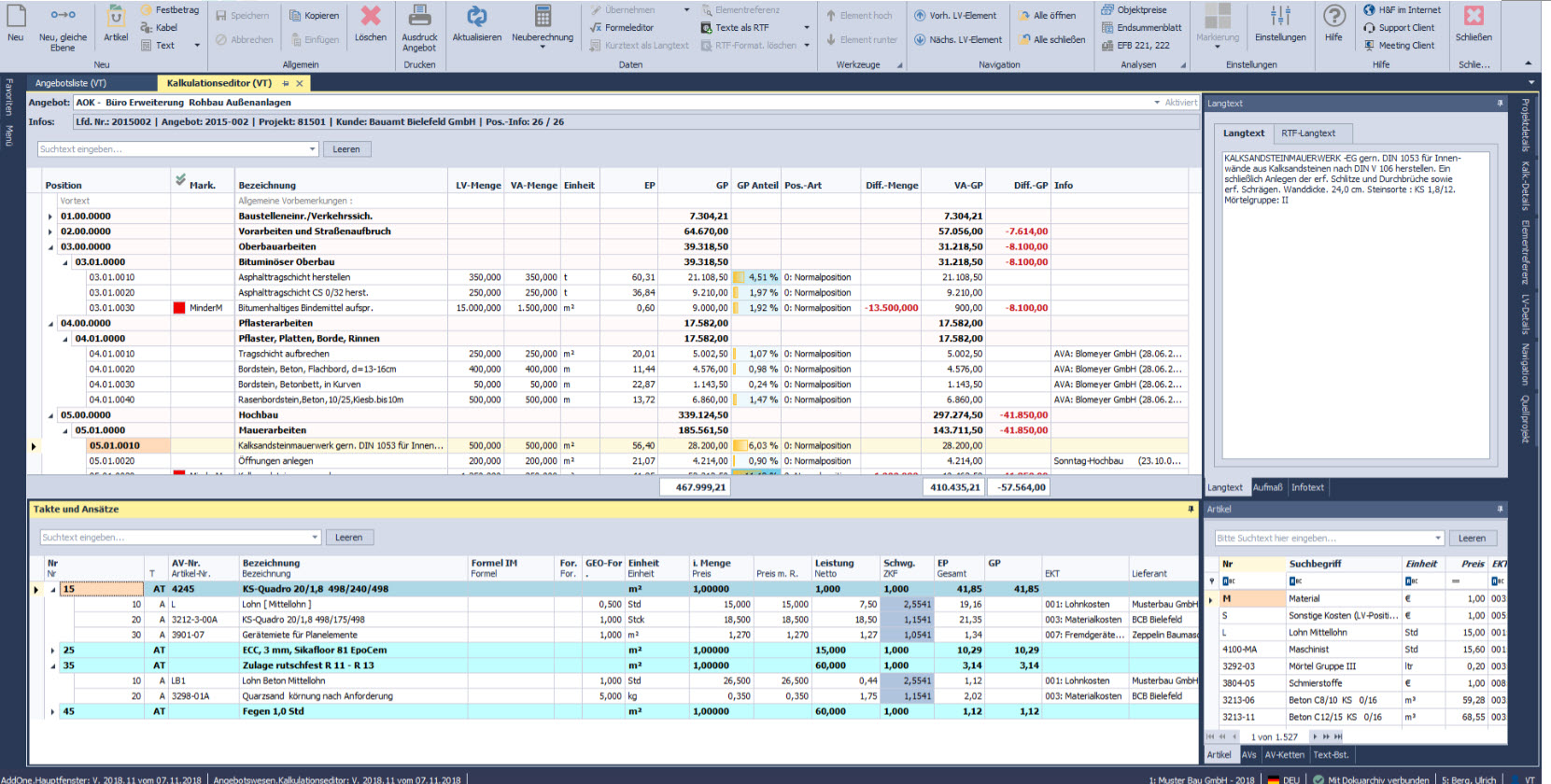Click Alle schließen in Navigation group
The image size is (1551, 784).
(1059, 40)
